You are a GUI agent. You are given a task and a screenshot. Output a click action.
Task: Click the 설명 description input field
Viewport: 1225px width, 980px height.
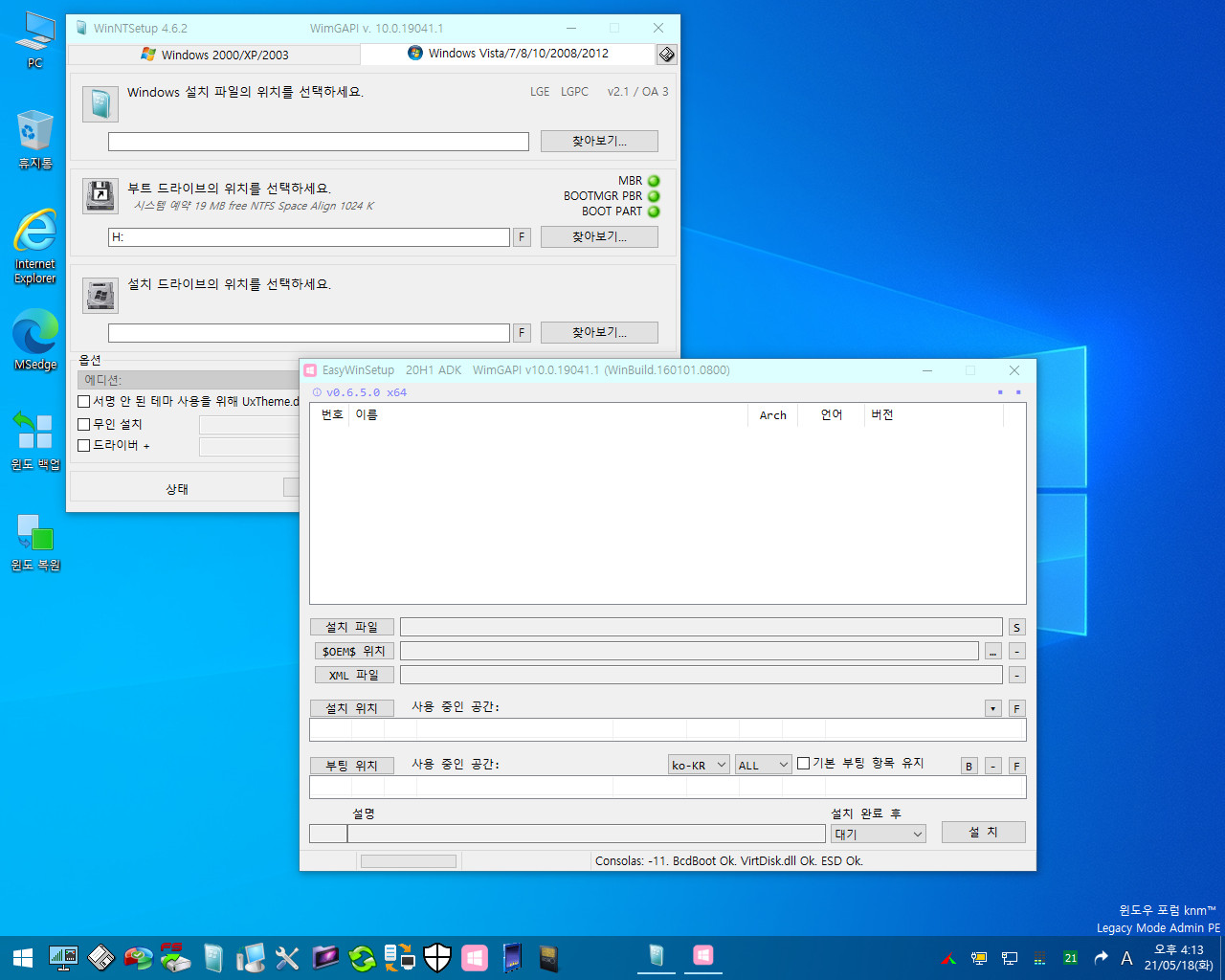coord(586,834)
